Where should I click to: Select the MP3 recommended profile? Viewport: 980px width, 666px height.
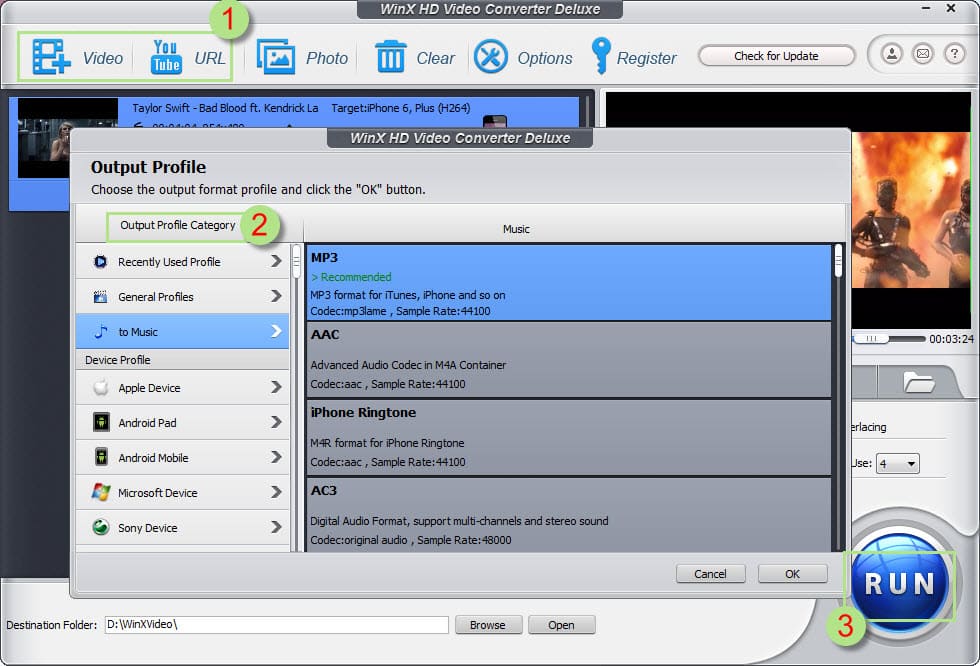pyautogui.click(x=569, y=283)
